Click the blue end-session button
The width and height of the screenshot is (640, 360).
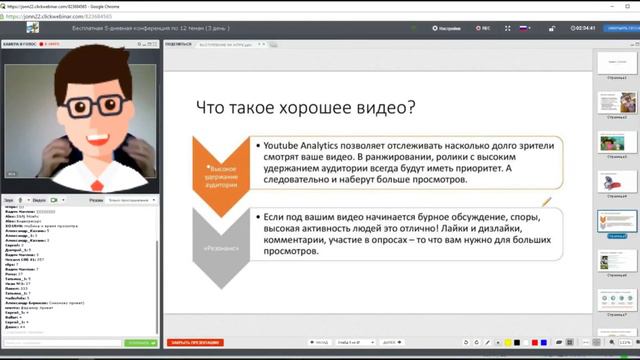622,28
